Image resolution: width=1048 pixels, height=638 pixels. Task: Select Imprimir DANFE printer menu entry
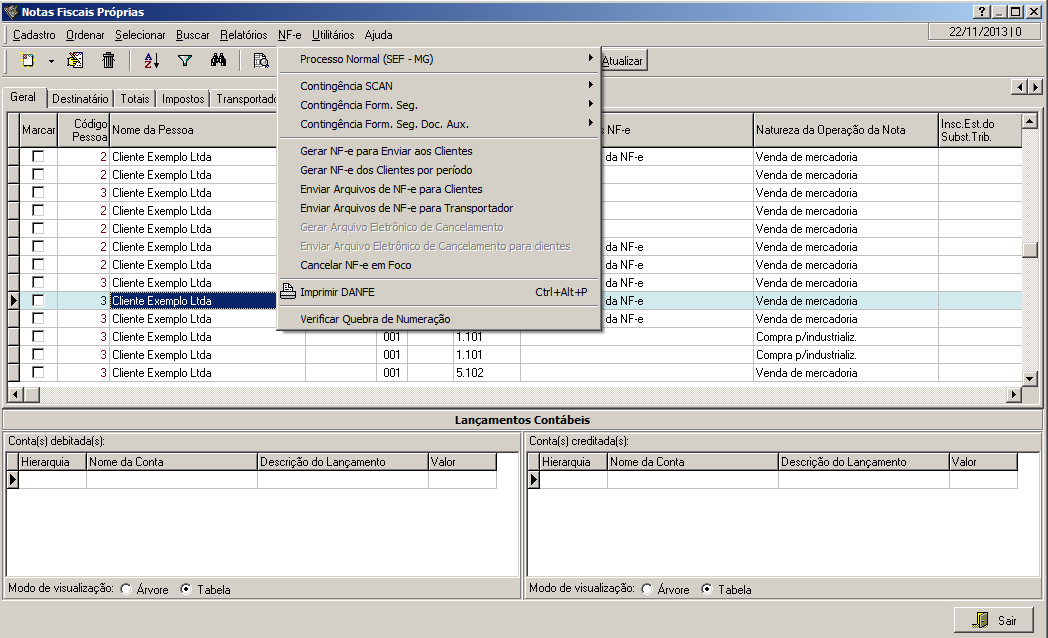[337, 292]
